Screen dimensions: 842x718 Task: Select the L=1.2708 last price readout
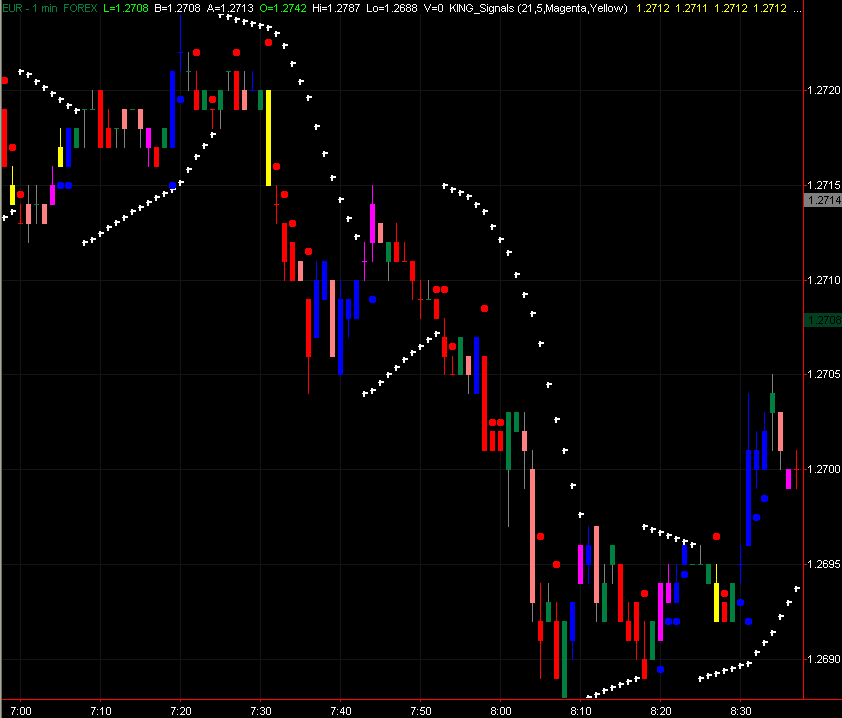coord(126,8)
